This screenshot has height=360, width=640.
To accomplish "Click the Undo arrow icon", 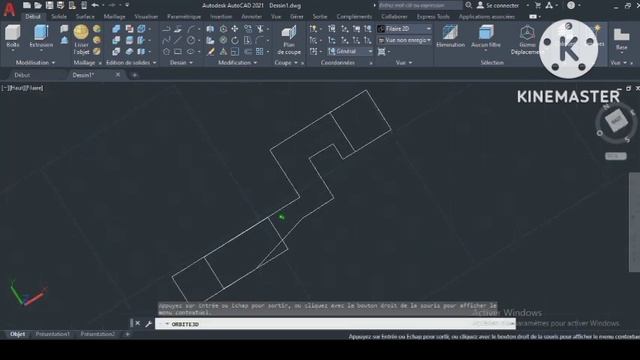I will (95, 5).
